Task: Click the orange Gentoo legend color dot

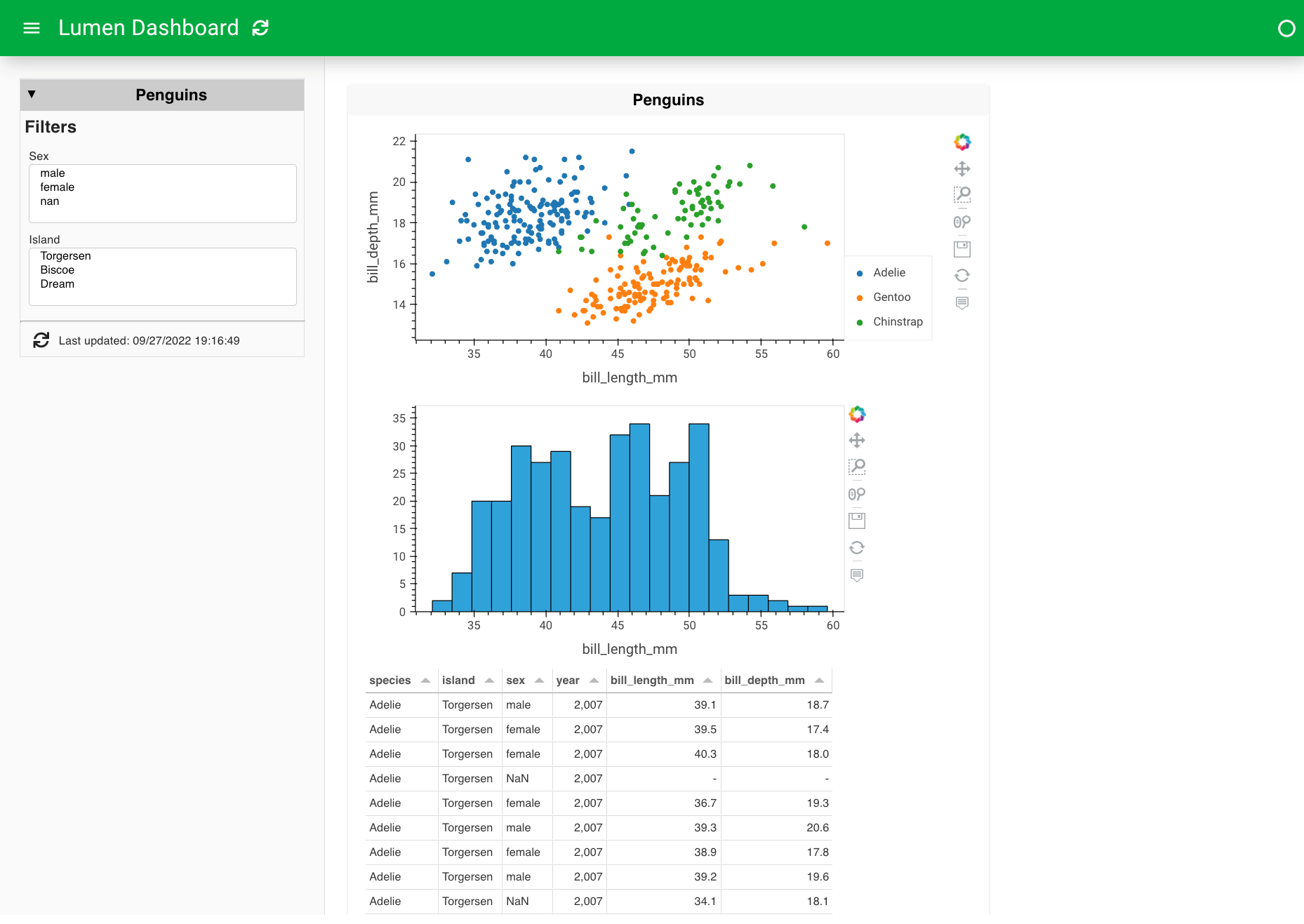Action: 860,298
